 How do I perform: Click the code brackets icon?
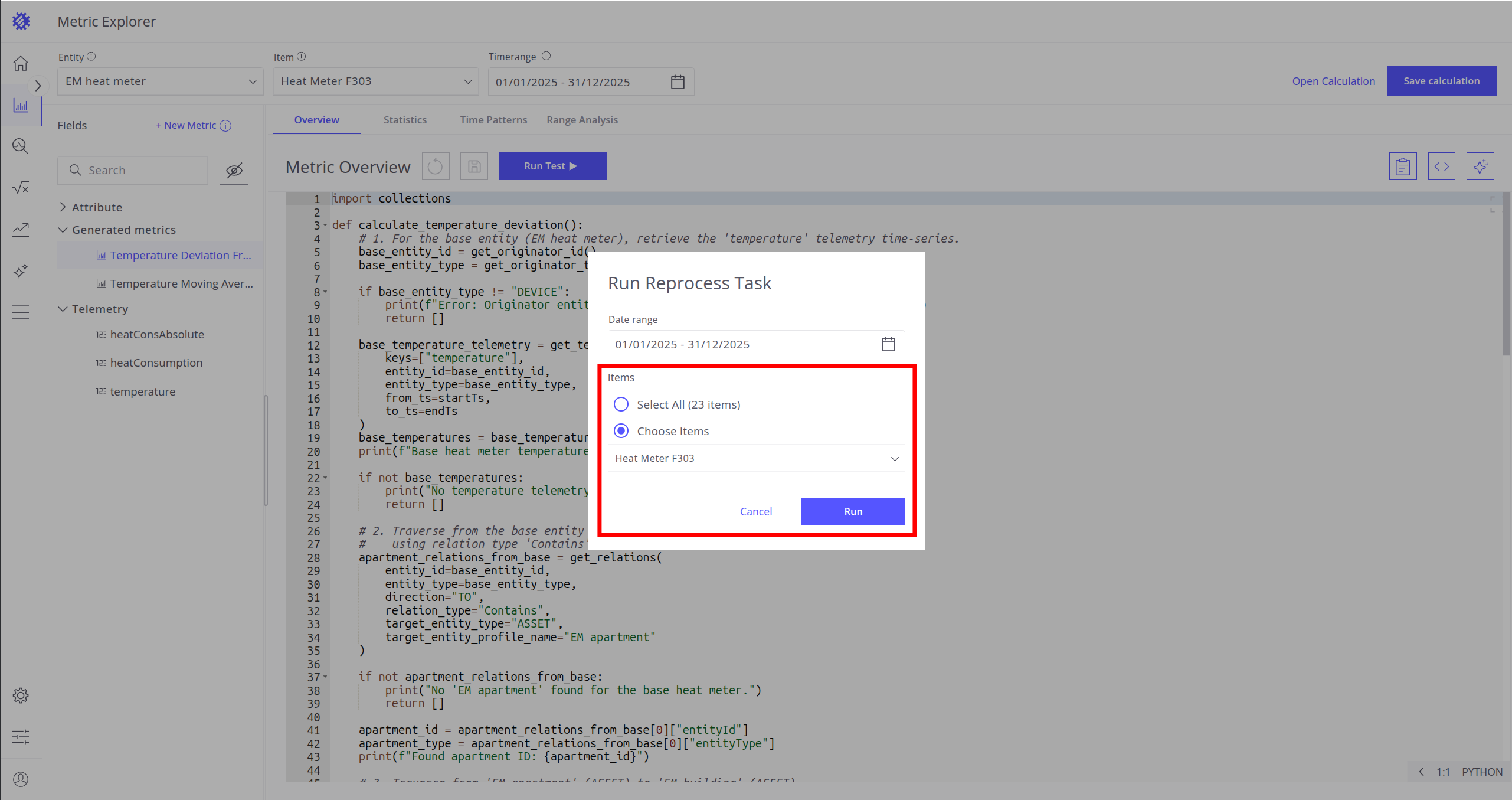click(1441, 166)
